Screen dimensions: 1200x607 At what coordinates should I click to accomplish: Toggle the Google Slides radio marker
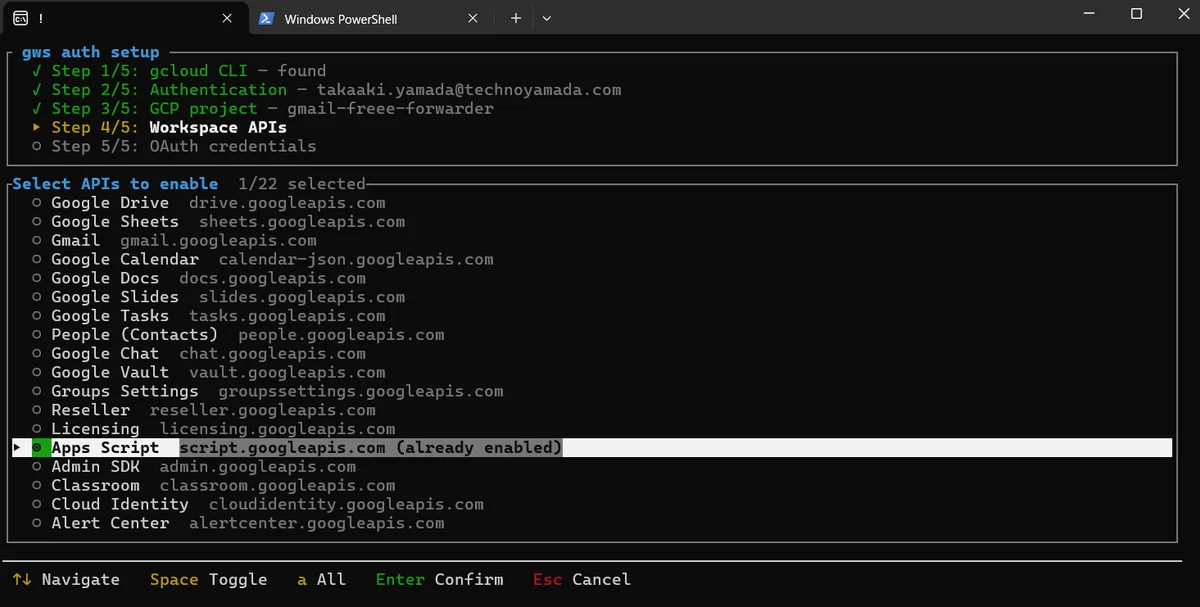point(37,297)
